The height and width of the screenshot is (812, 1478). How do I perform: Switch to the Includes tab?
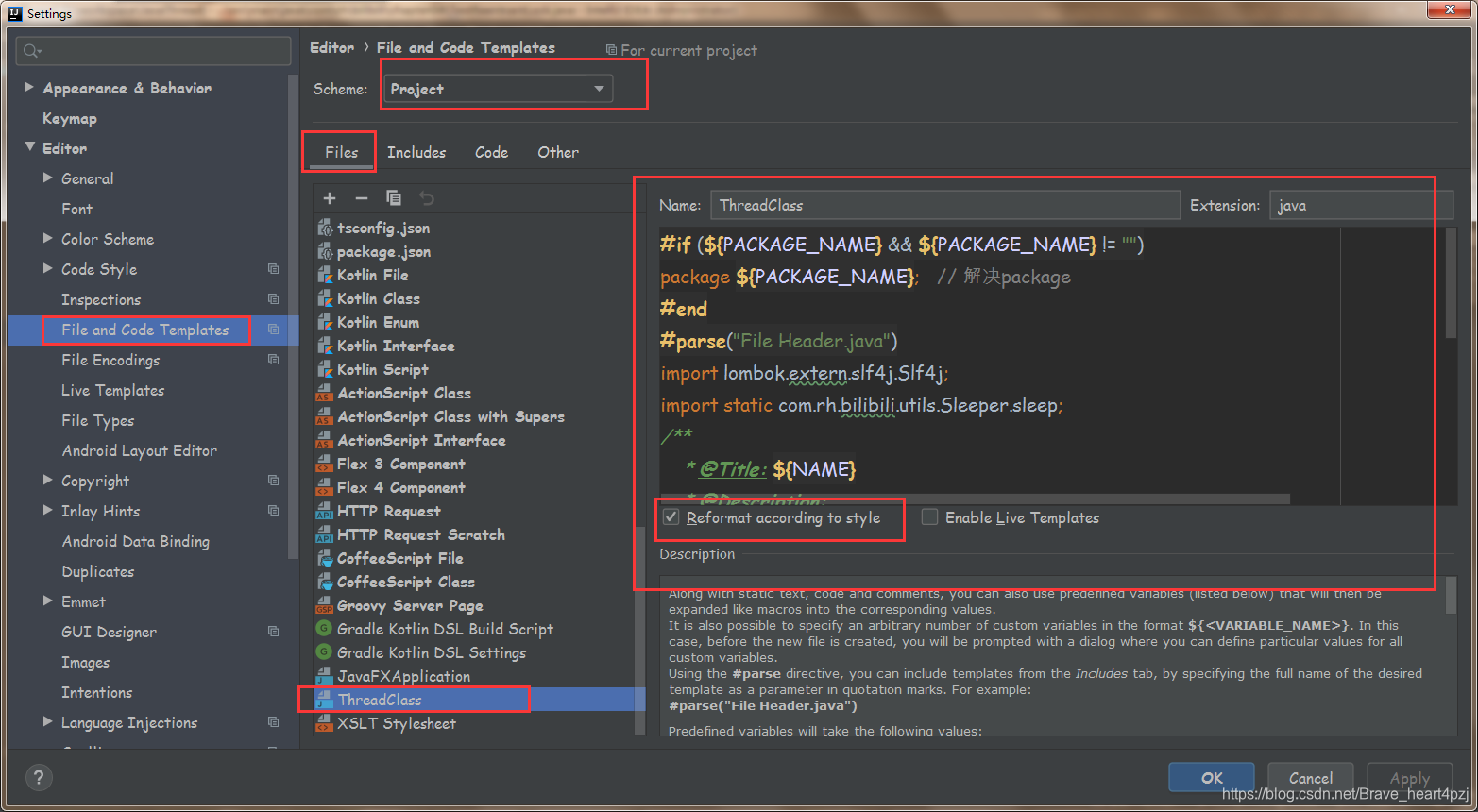tap(416, 152)
